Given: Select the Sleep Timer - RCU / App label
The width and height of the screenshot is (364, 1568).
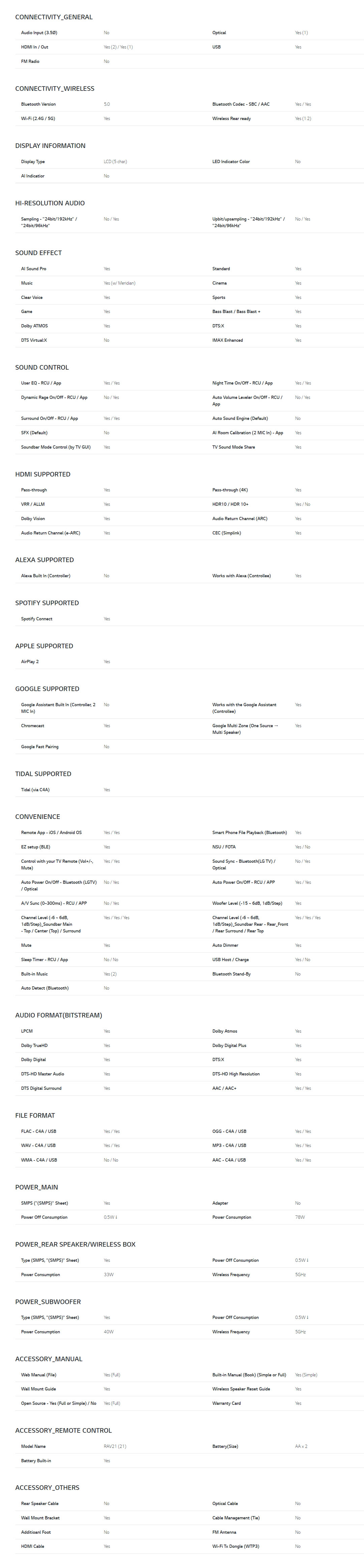Looking at the screenshot, I should (44, 959).
